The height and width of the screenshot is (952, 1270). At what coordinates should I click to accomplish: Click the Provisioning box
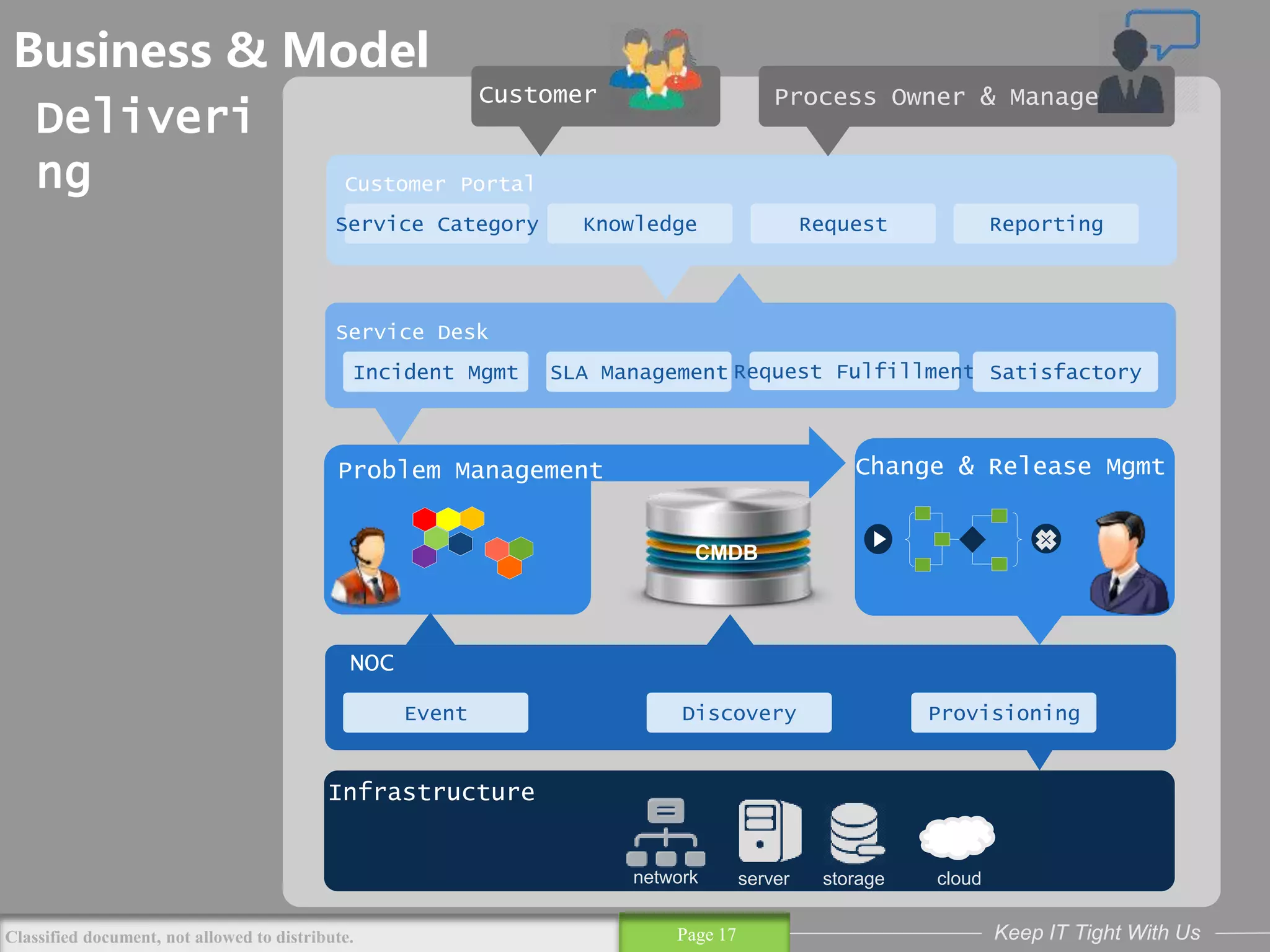click(1003, 713)
